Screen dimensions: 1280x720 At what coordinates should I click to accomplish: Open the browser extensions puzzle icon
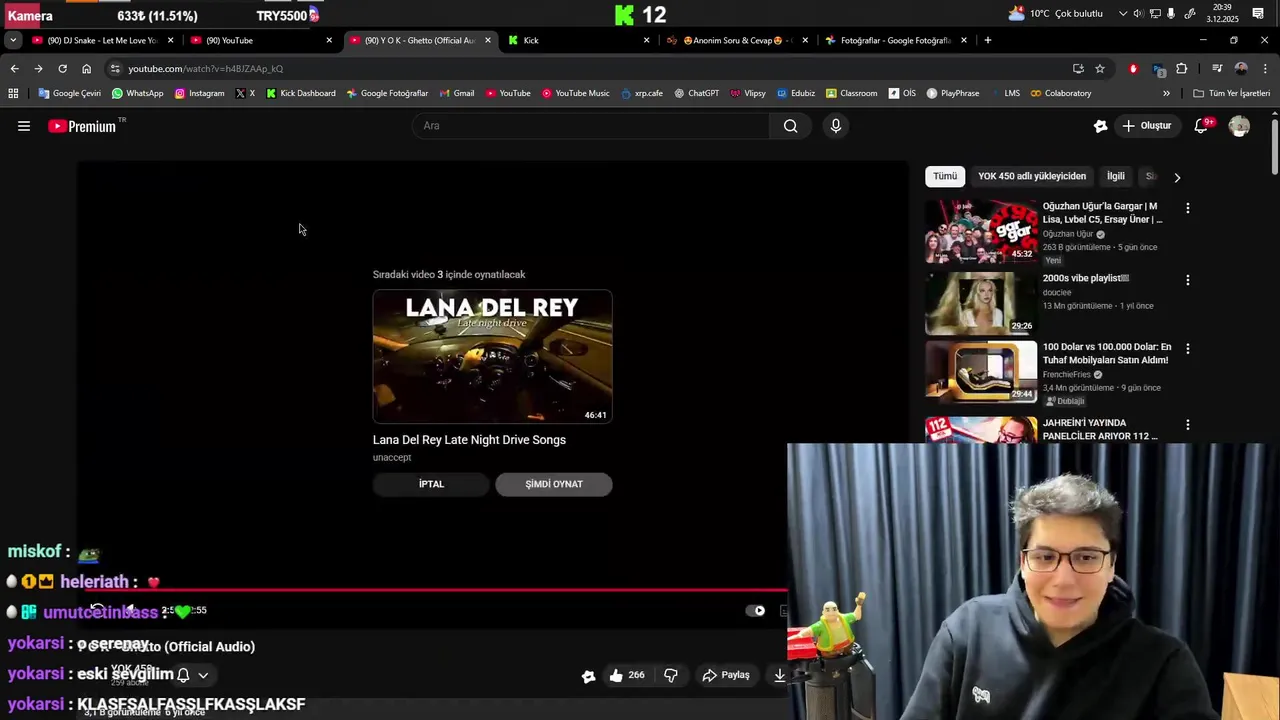pos(1182,68)
